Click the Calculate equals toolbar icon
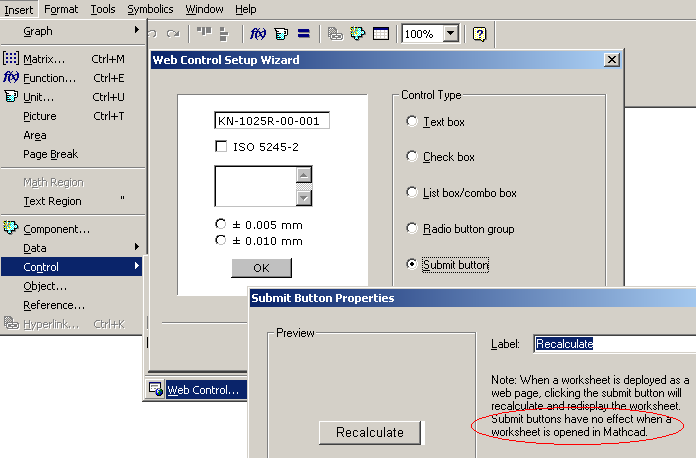 (x=304, y=34)
